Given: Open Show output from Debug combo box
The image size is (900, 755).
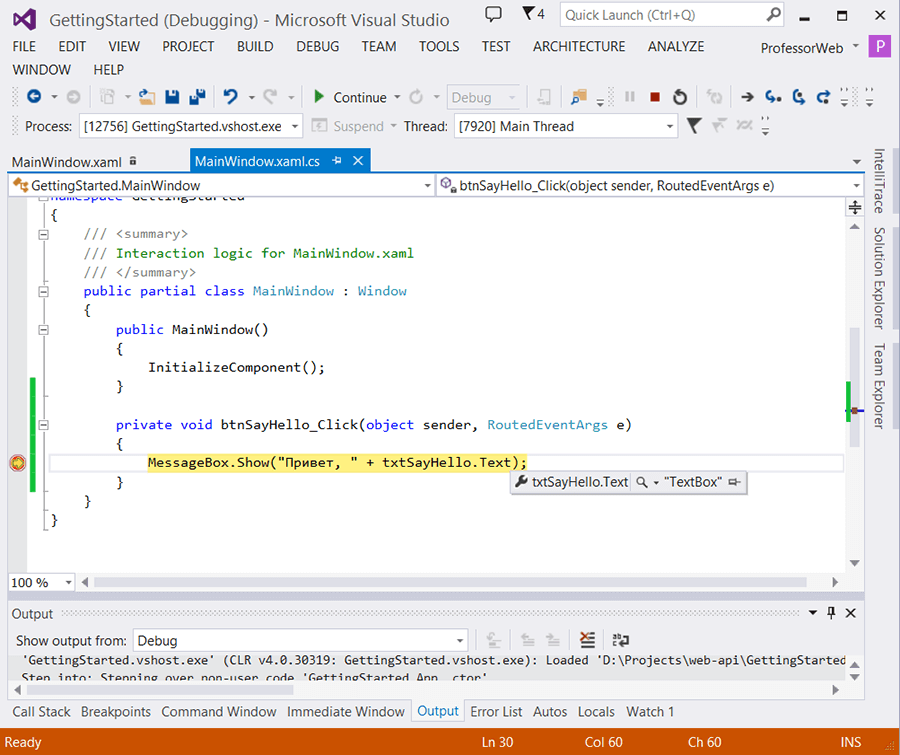Looking at the screenshot, I should point(300,640).
